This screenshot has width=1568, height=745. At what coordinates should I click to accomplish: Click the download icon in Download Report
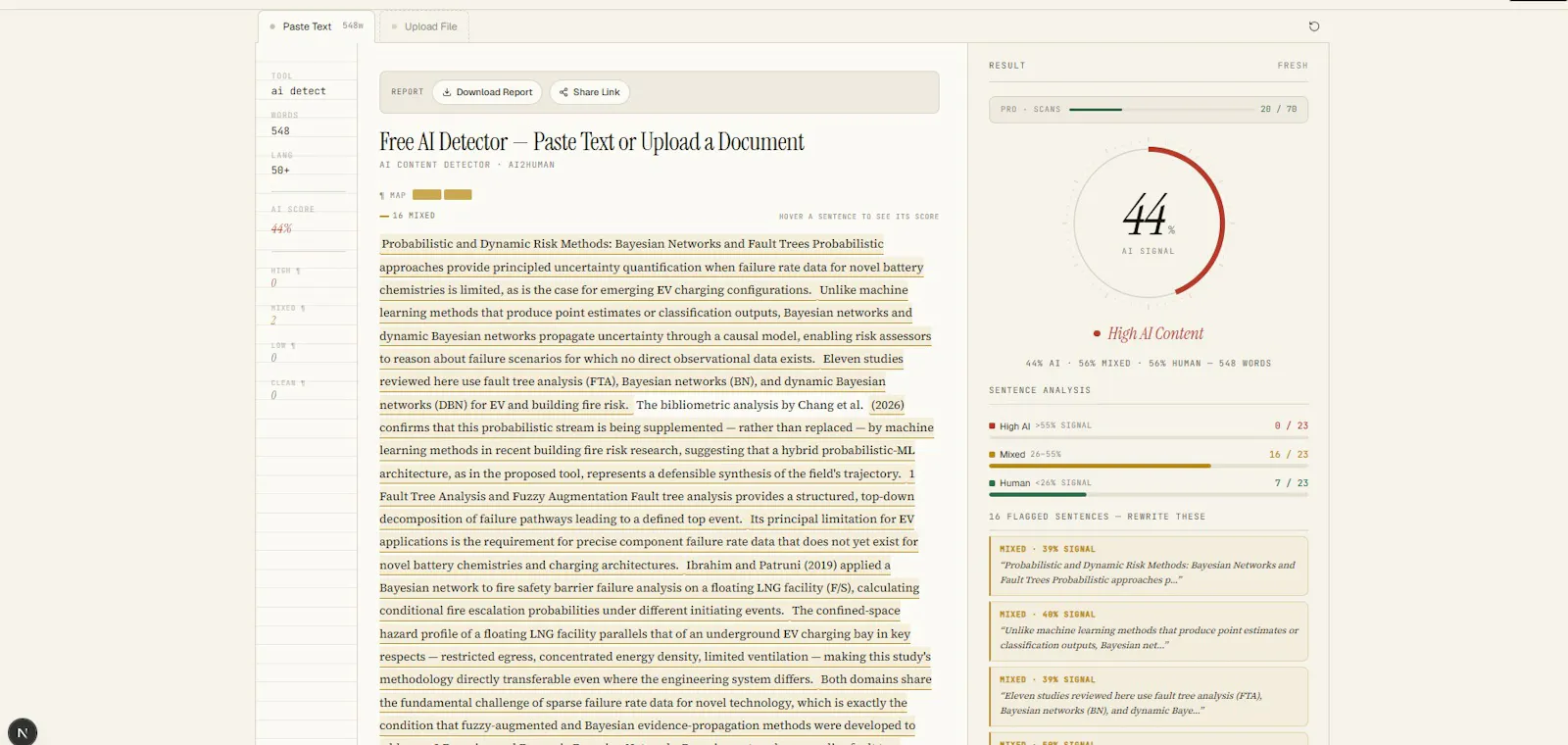(x=447, y=92)
